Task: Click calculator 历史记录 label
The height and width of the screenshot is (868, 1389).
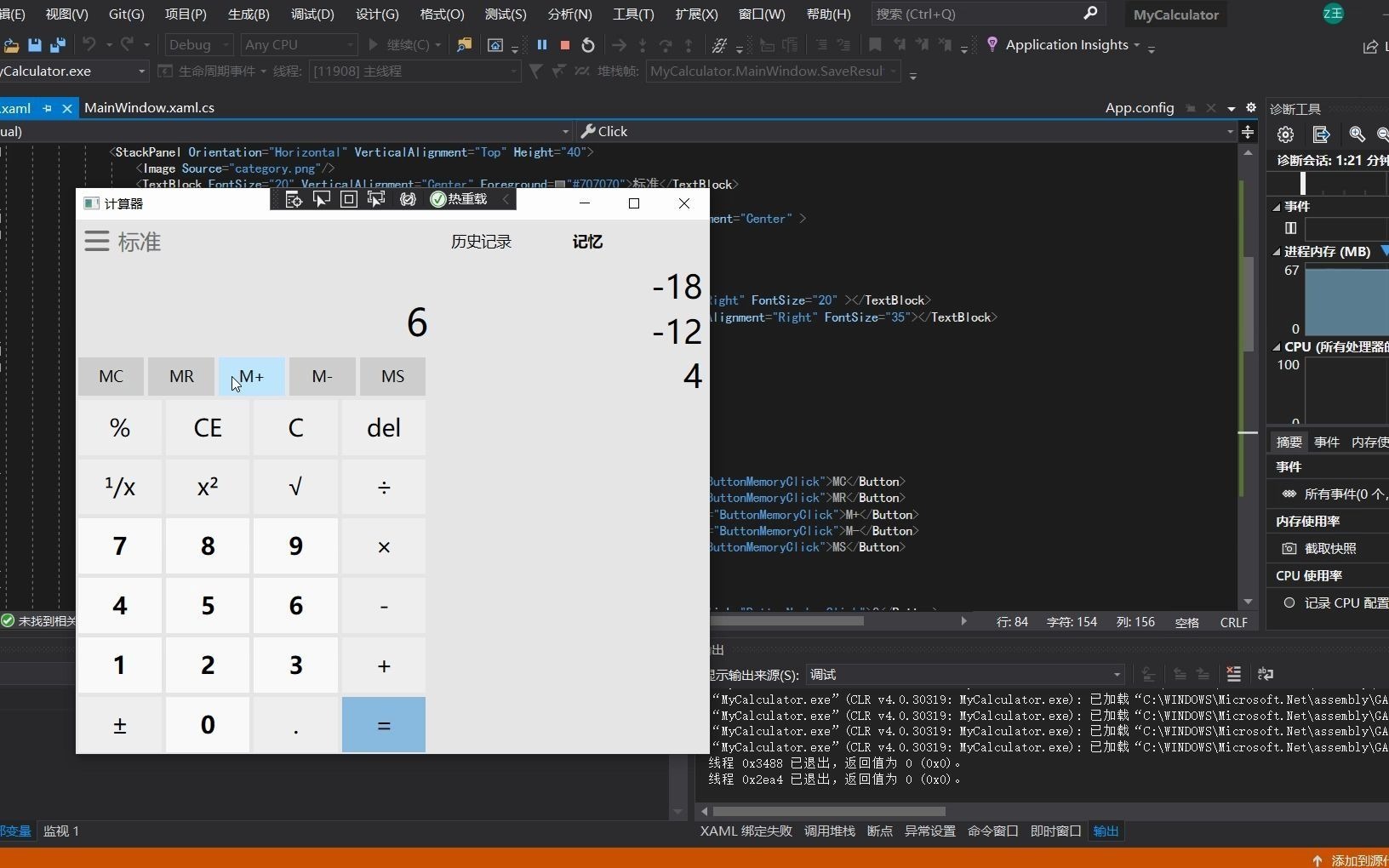Action: (481, 242)
